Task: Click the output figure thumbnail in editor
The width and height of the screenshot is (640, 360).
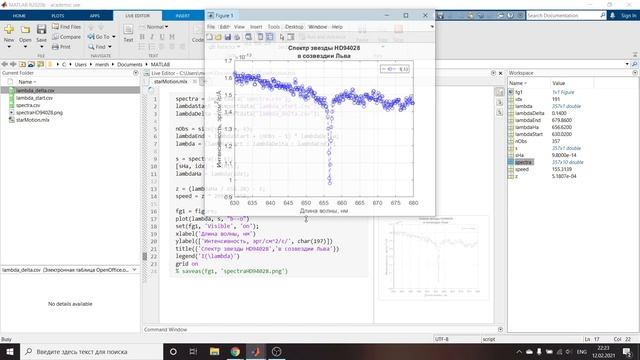Action: pyautogui.click(x=434, y=258)
